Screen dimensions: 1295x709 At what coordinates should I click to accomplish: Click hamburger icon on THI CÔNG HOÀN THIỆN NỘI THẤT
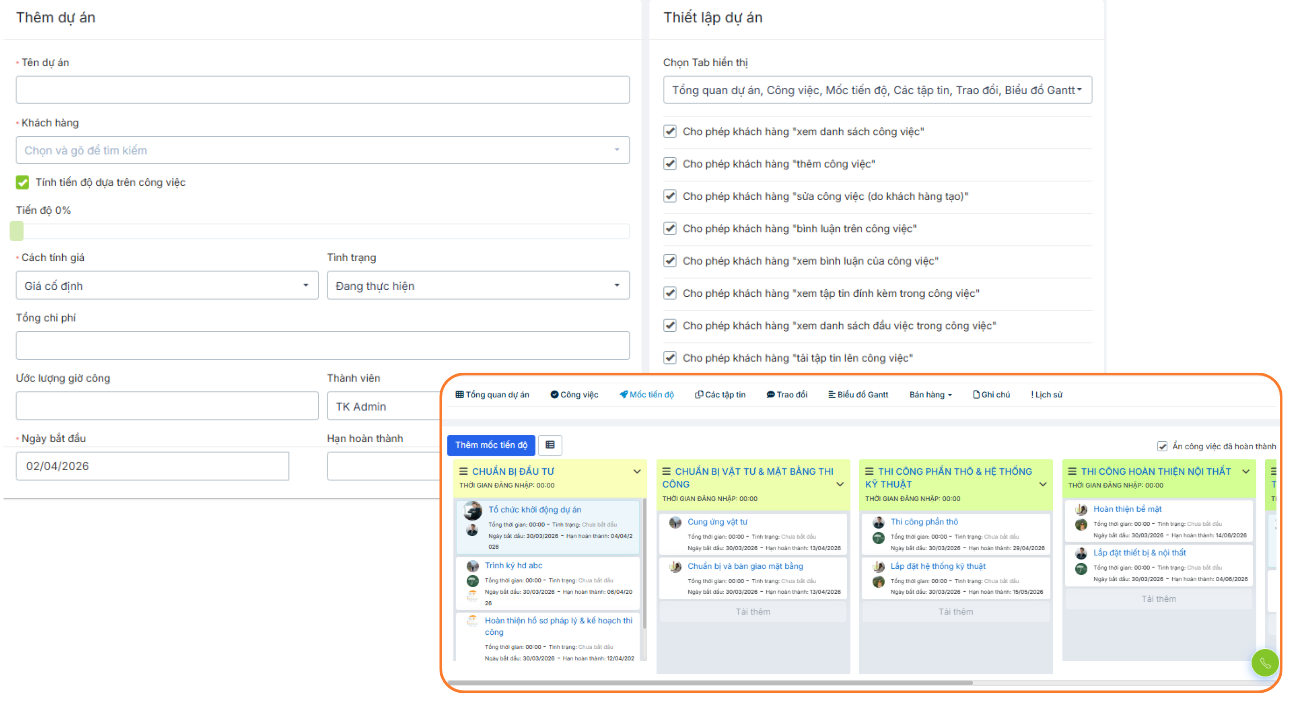click(x=1072, y=472)
